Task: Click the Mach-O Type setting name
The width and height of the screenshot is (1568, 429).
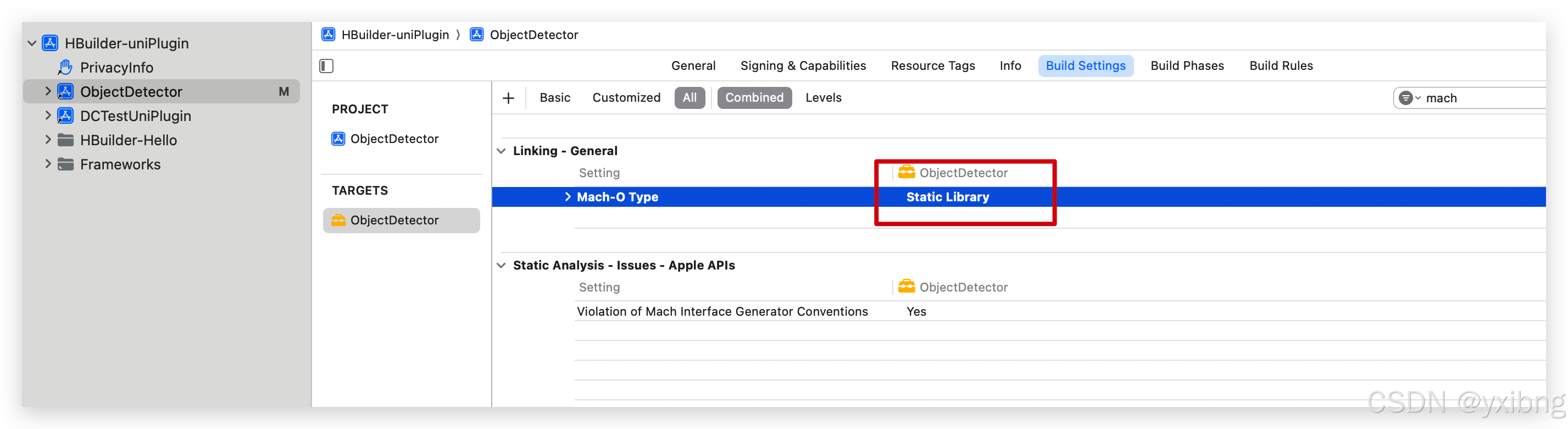Action: tap(617, 197)
